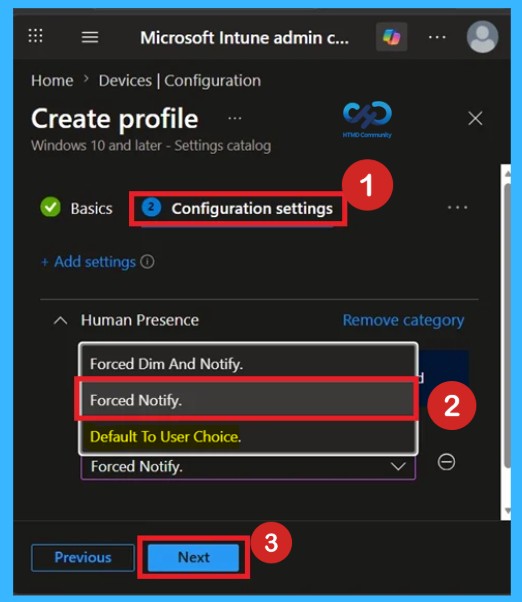The width and height of the screenshot is (522, 602).
Task: Go to Home breadcrumb
Action: pos(52,81)
